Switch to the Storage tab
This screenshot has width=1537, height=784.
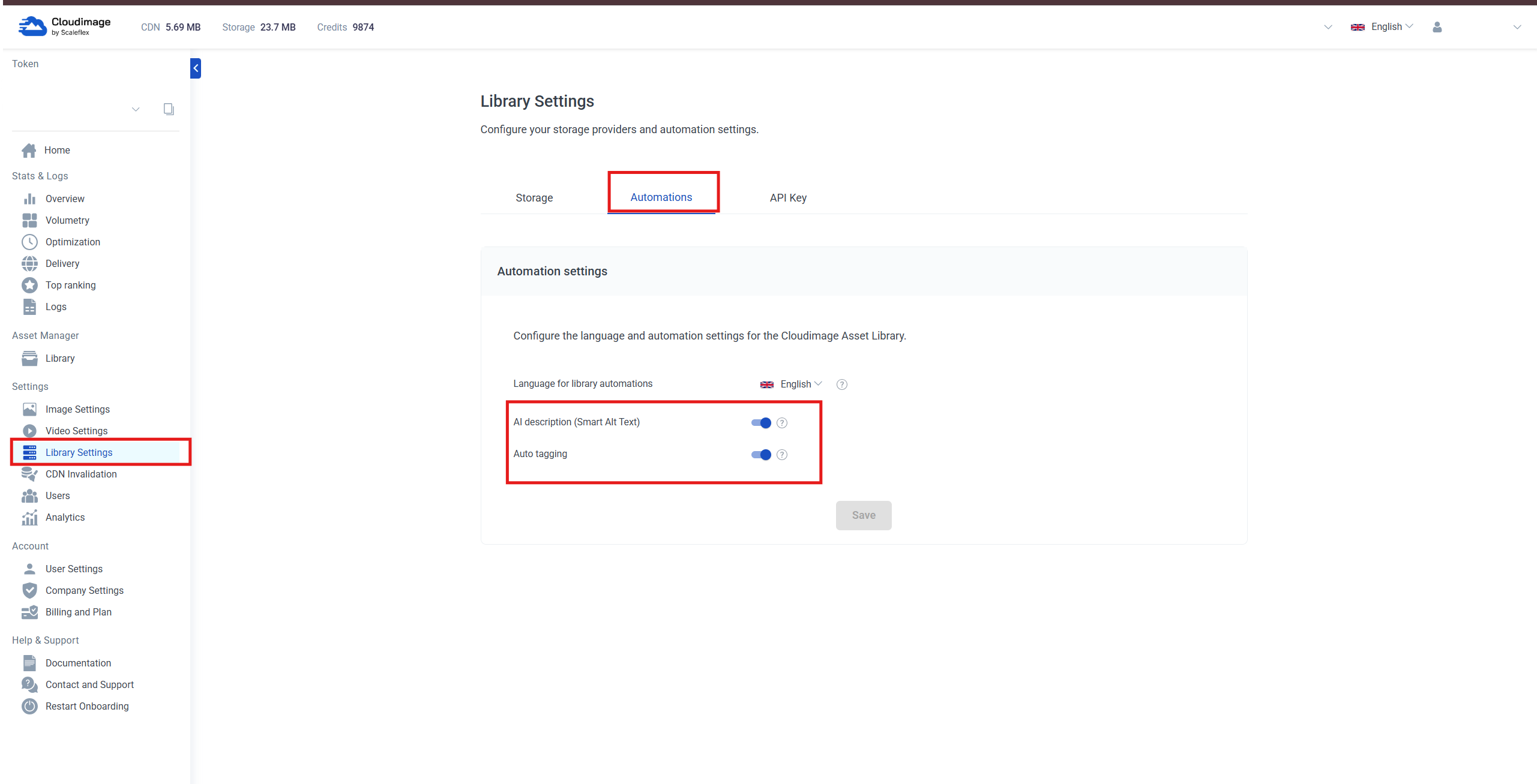534,198
